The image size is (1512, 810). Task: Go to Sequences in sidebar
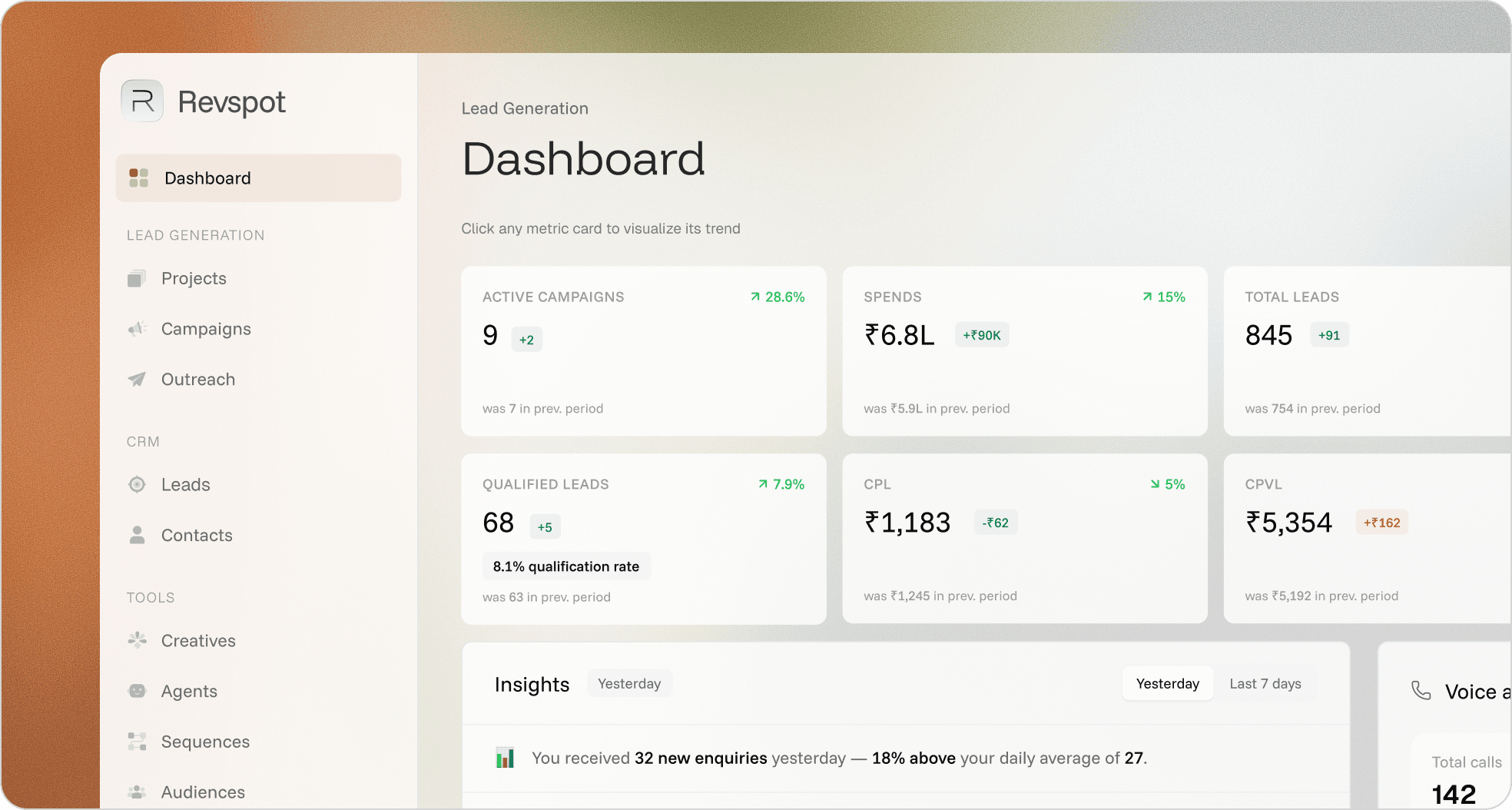(205, 742)
